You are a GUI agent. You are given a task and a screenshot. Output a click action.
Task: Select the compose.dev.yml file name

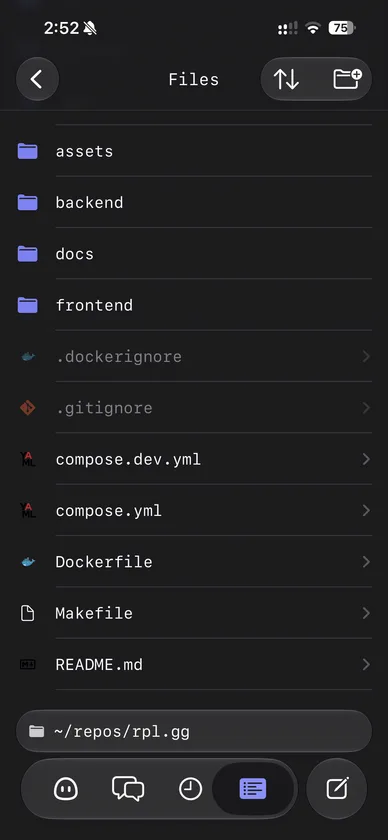(129, 460)
